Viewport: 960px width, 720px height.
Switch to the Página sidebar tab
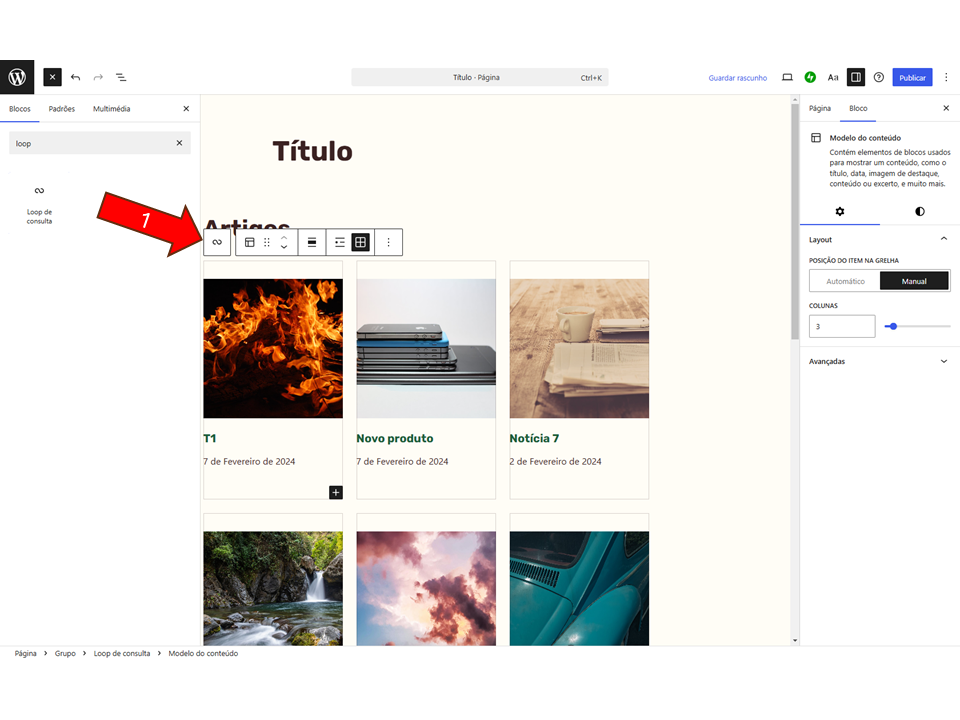[x=820, y=108]
